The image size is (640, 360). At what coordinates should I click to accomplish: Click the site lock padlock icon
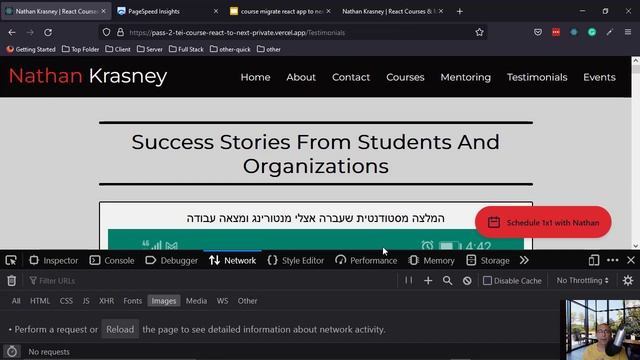pyautogui.click(x=120, y=32)
